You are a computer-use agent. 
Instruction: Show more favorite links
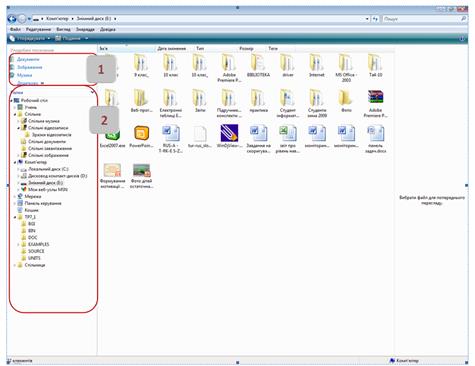31,83
